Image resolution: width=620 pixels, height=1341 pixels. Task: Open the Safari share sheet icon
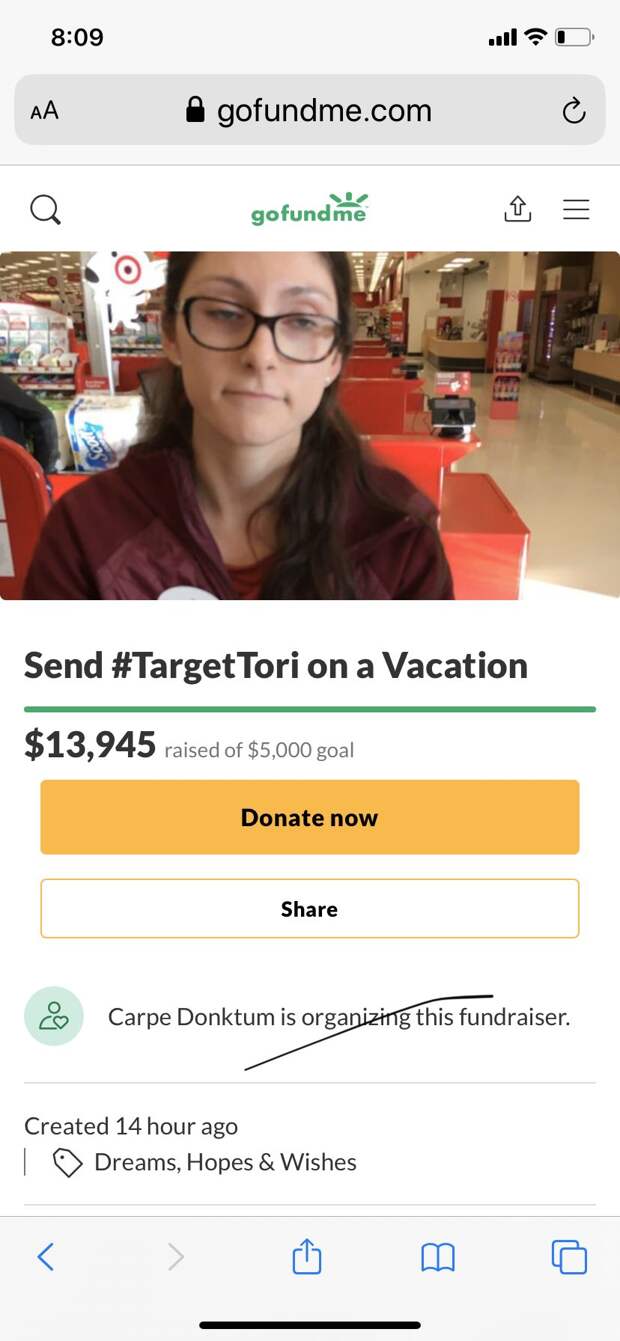point(307,1256)
